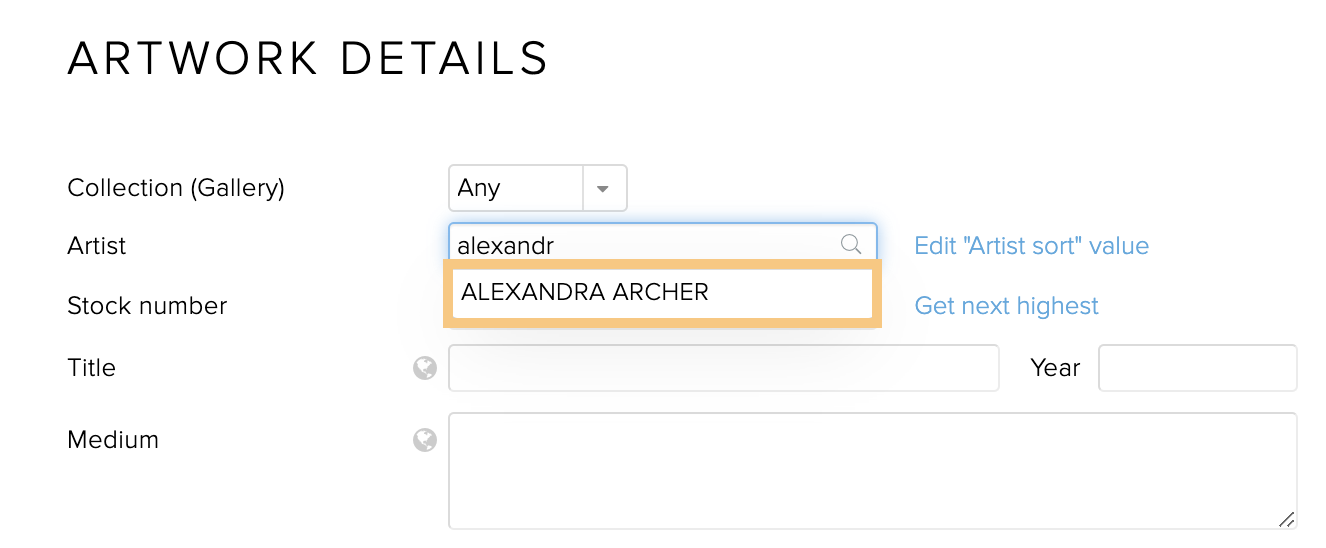The width and height of the screenshot is (1326, 548).
Task: Click into the Title input field
Action: coord(724,368)
